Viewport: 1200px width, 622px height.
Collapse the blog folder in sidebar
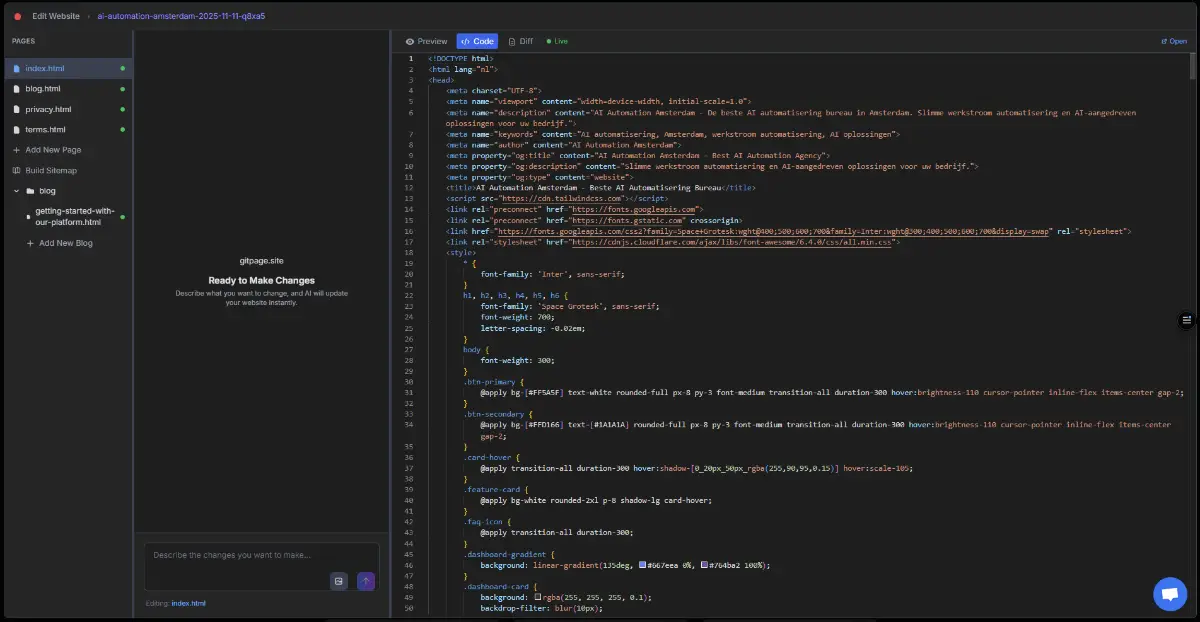pyautogui.click(x=15, y=191)
